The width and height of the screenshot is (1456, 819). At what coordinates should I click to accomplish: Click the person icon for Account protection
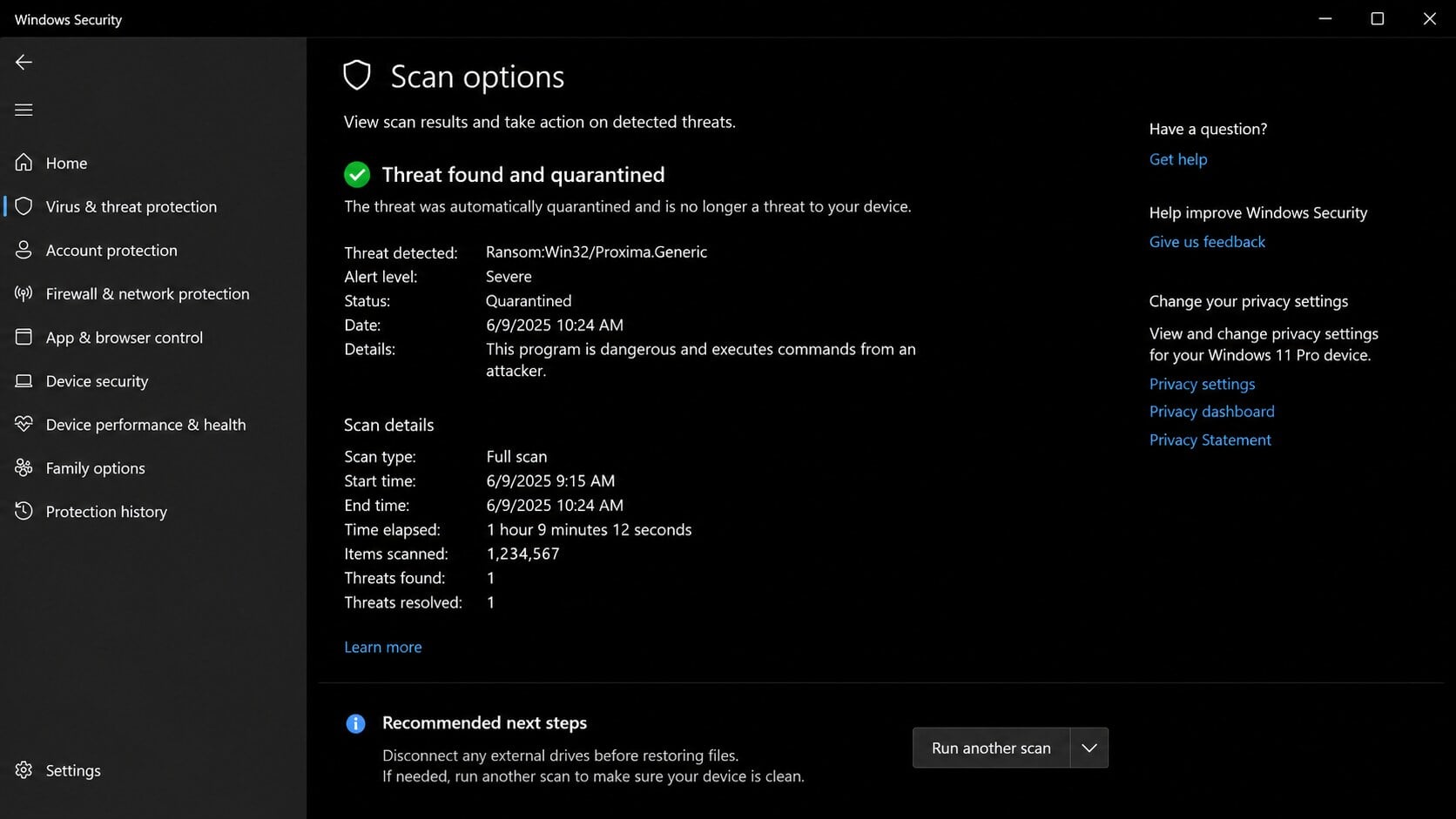pyautogui.click(x=24, y=250)
